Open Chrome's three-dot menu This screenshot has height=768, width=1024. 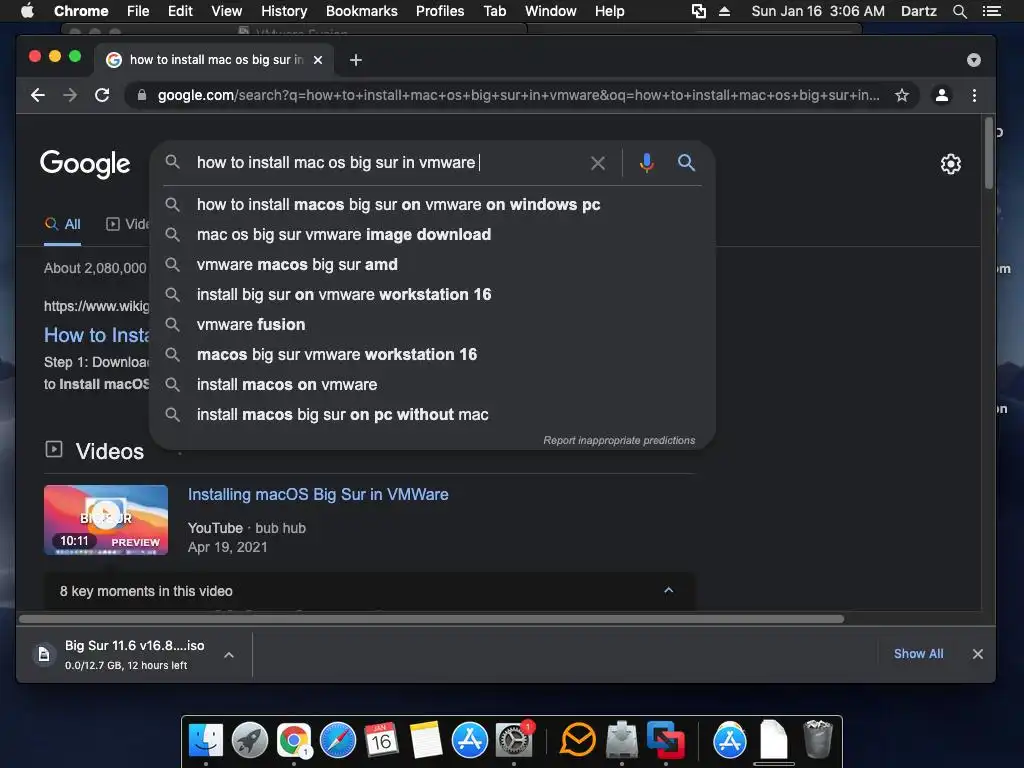coord(974,95)
